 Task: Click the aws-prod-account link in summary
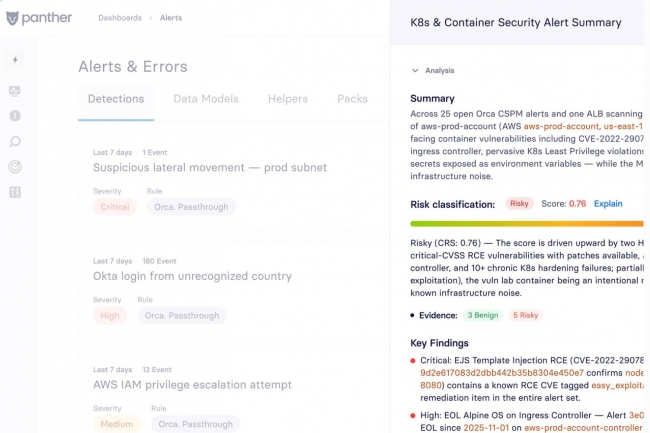[x=561, y=126]
